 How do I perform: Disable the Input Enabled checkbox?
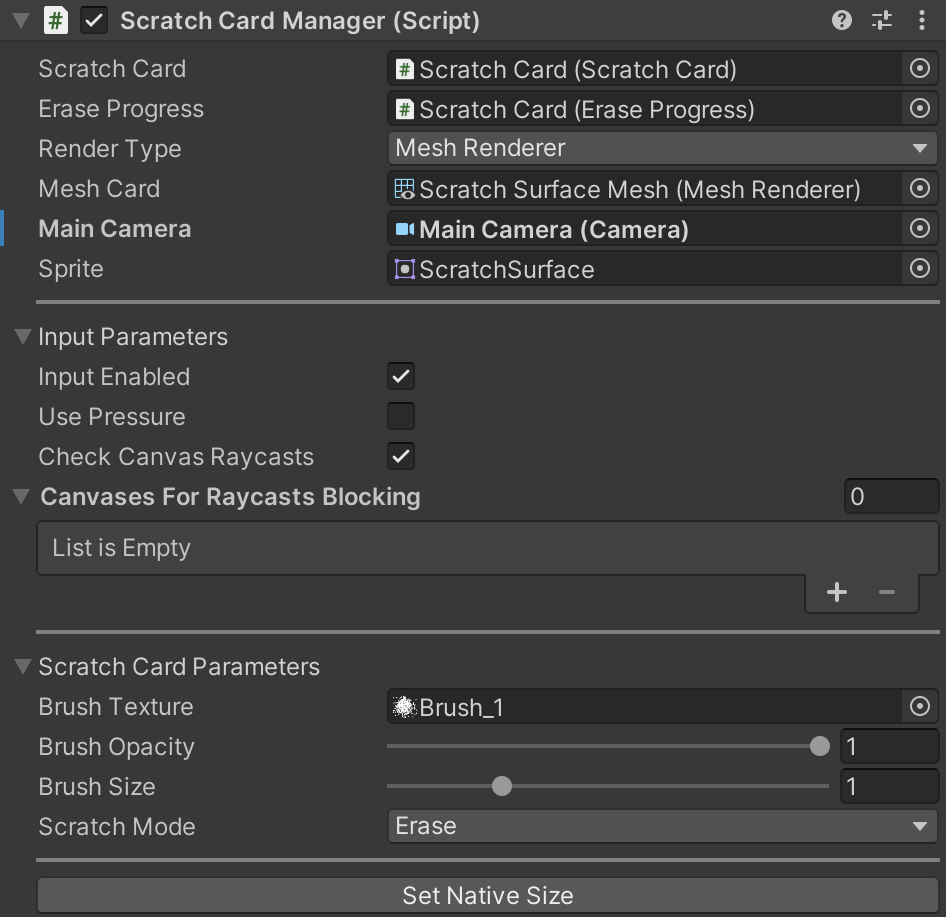pyautogui.click(x=400, y=376)
